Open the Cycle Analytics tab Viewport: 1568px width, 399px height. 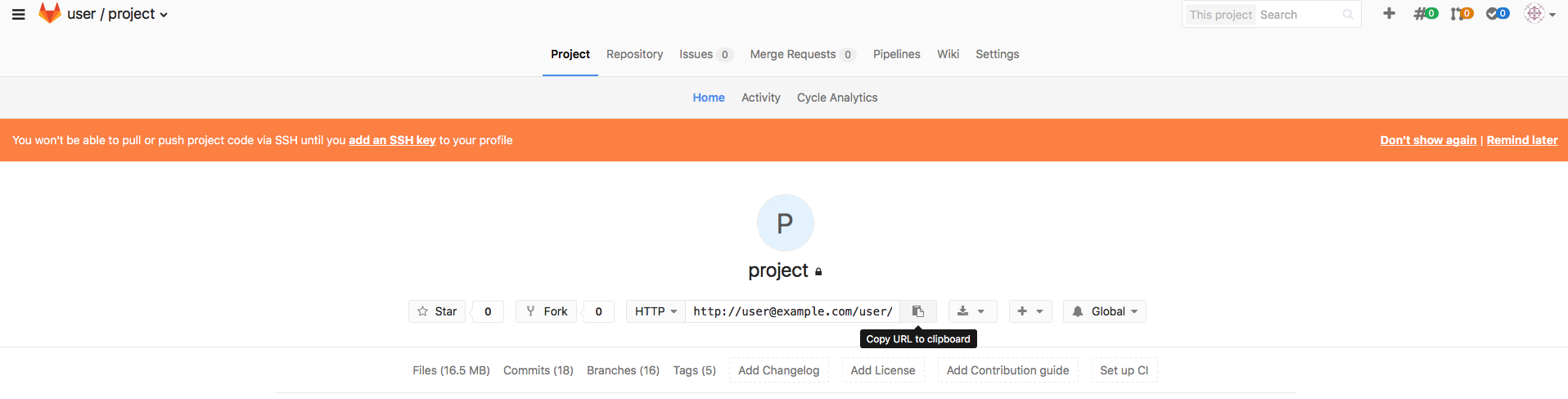tap(836, 97)
